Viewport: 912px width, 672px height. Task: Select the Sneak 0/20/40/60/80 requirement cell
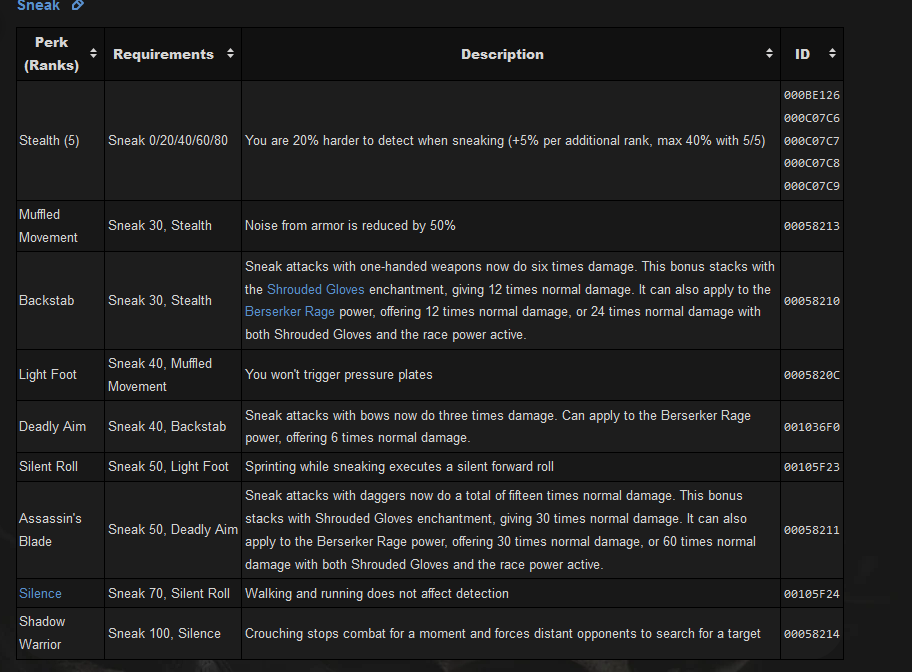pos(173,141)
